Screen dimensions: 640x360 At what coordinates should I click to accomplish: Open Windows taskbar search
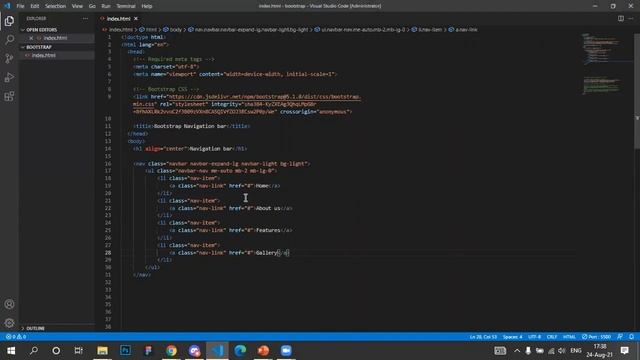[34, 351]
